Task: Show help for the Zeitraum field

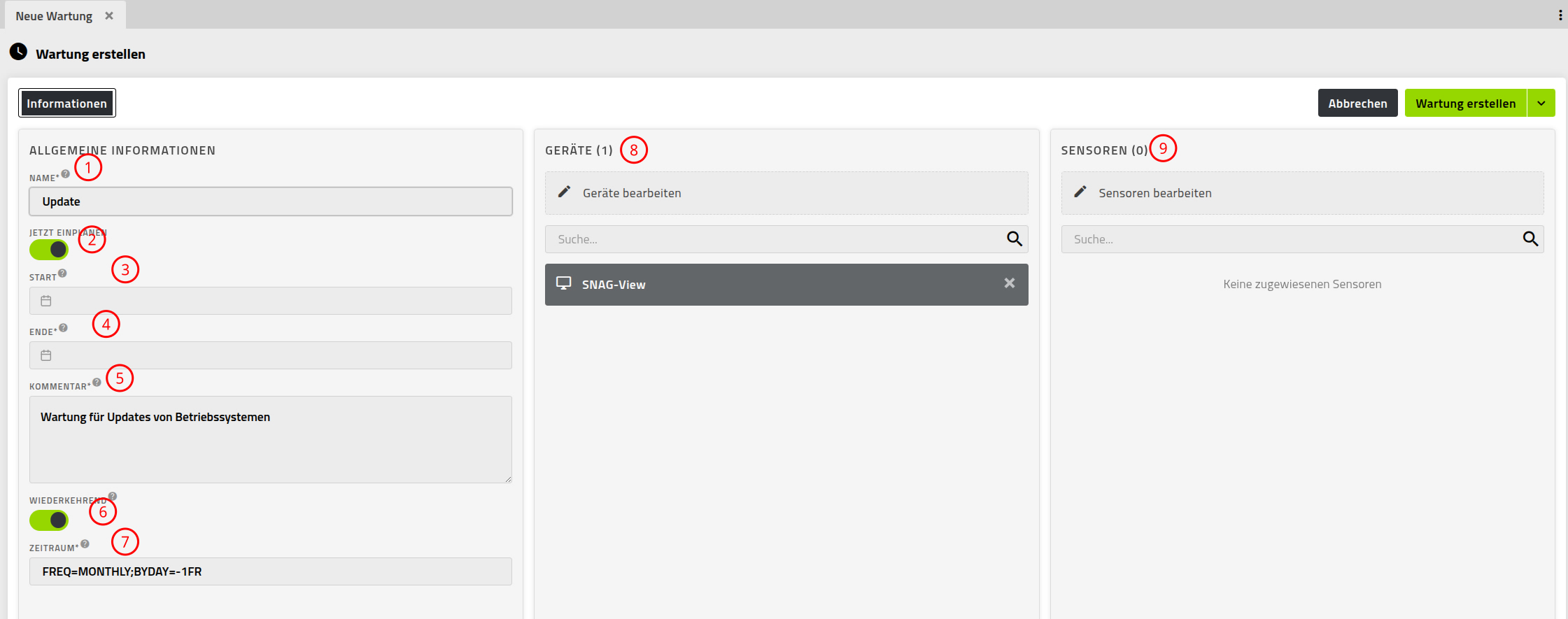Action: pyautogui.click(x=85, y=544)
